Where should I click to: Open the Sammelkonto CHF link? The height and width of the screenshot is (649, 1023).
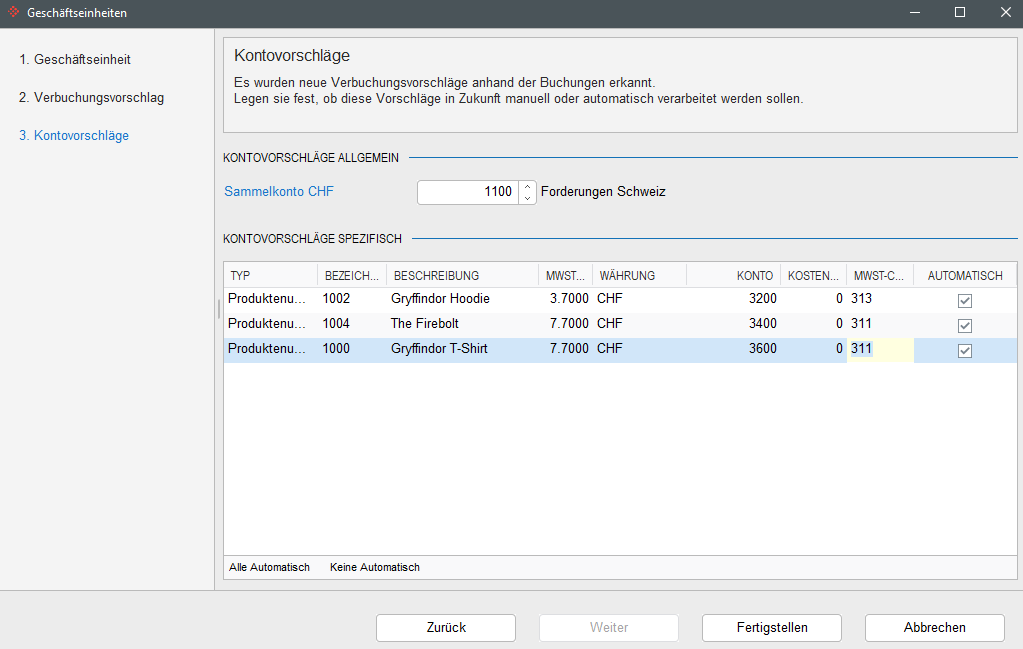(x=279, y=192)
